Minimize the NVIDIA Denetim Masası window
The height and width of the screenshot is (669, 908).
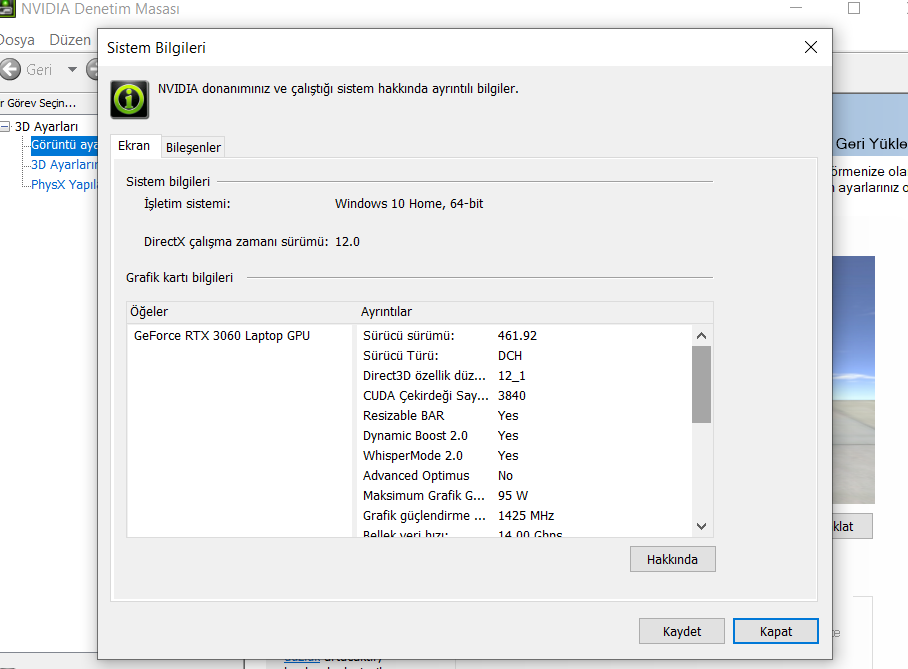(796, 8)
